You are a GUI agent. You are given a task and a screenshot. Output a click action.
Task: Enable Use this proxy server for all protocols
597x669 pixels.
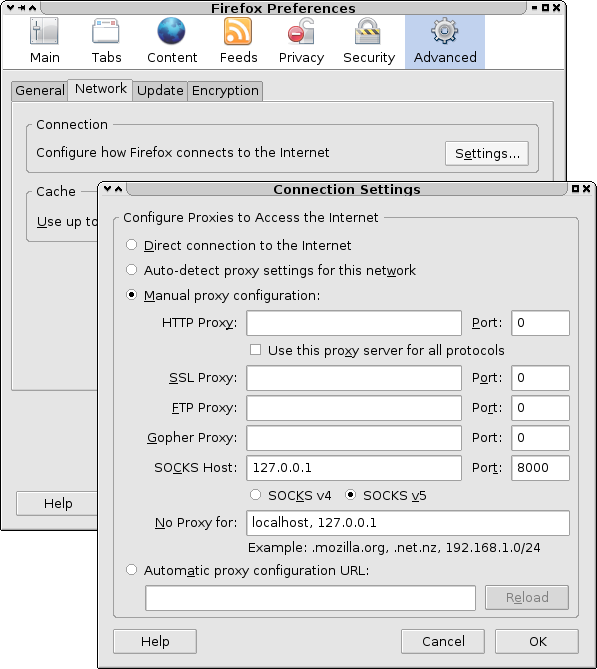pyautogui.click(x=255, y=350)
